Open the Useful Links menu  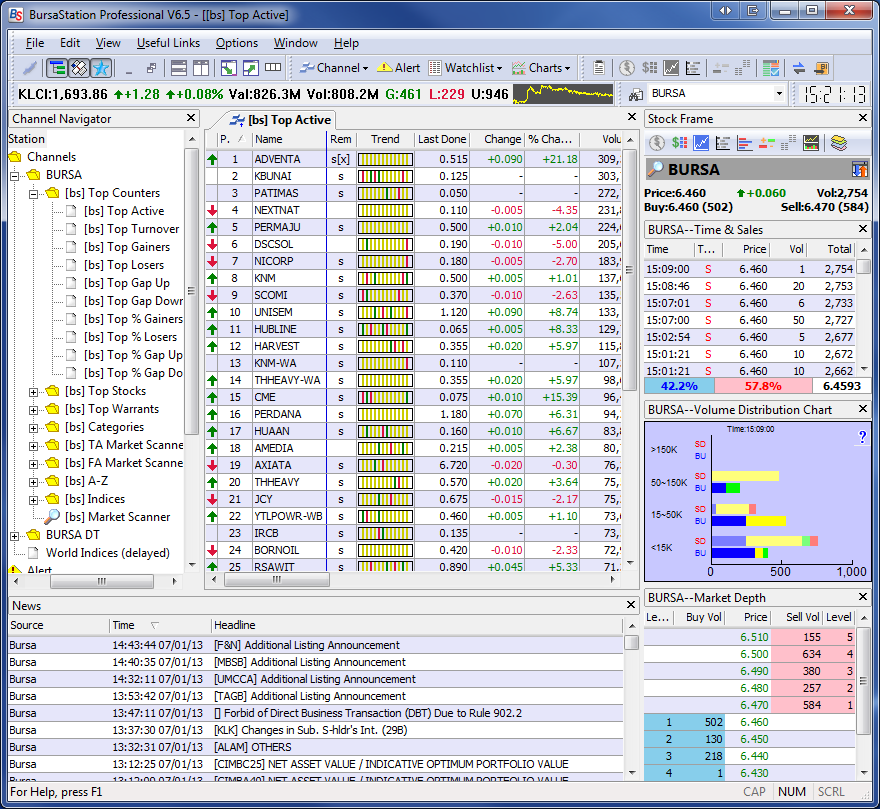click(168, 43)
